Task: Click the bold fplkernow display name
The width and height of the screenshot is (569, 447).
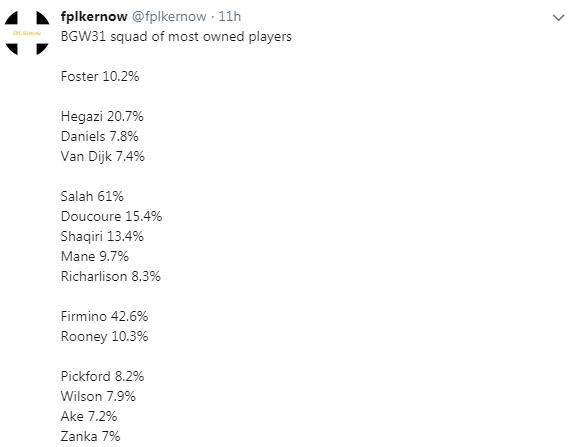Action: tap(94, 16)
